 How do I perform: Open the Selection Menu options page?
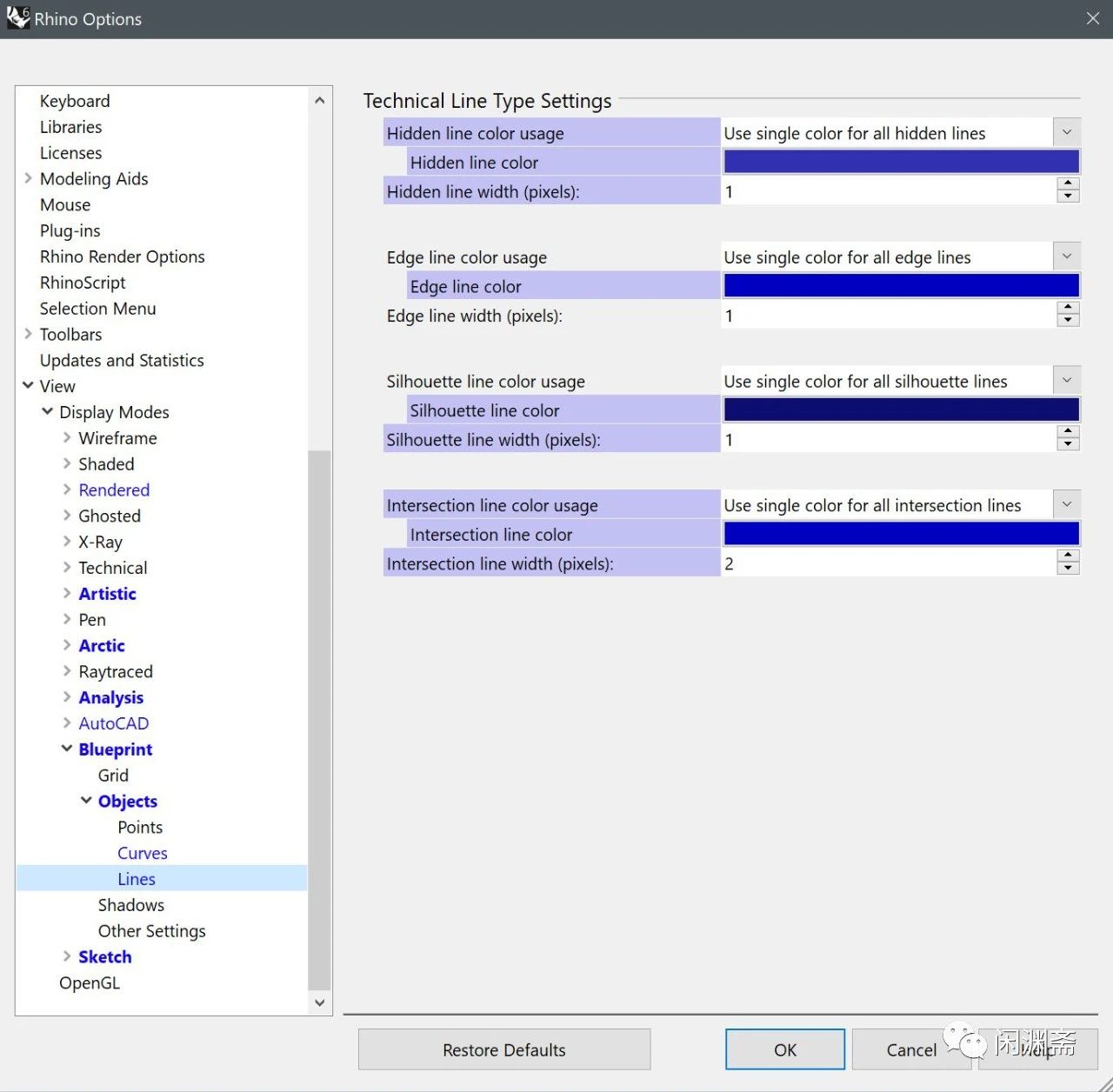(x=97, y=309)
